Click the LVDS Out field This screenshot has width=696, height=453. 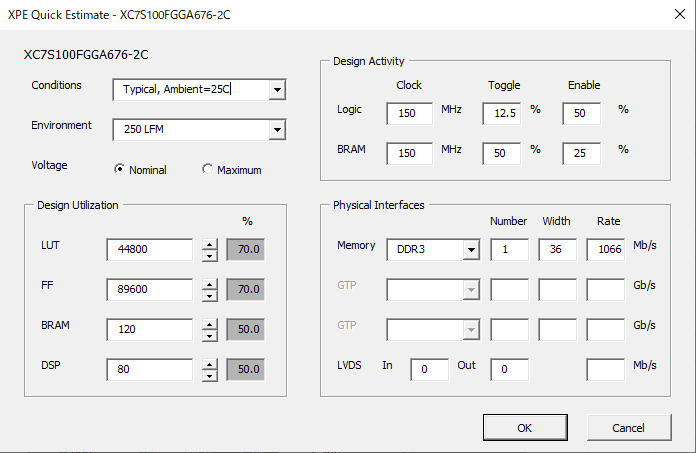pyautogui.click(x=510, y=370)
